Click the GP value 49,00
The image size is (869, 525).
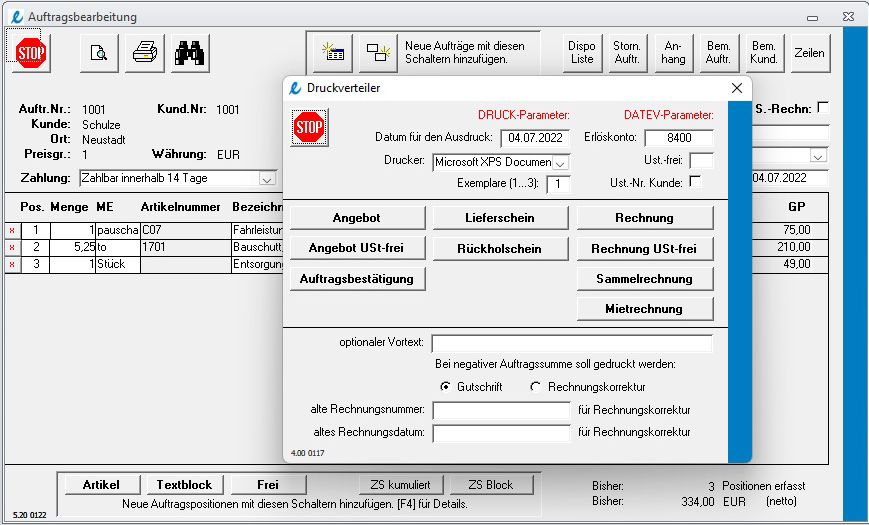pyautogui.click(x=794, y=264)
